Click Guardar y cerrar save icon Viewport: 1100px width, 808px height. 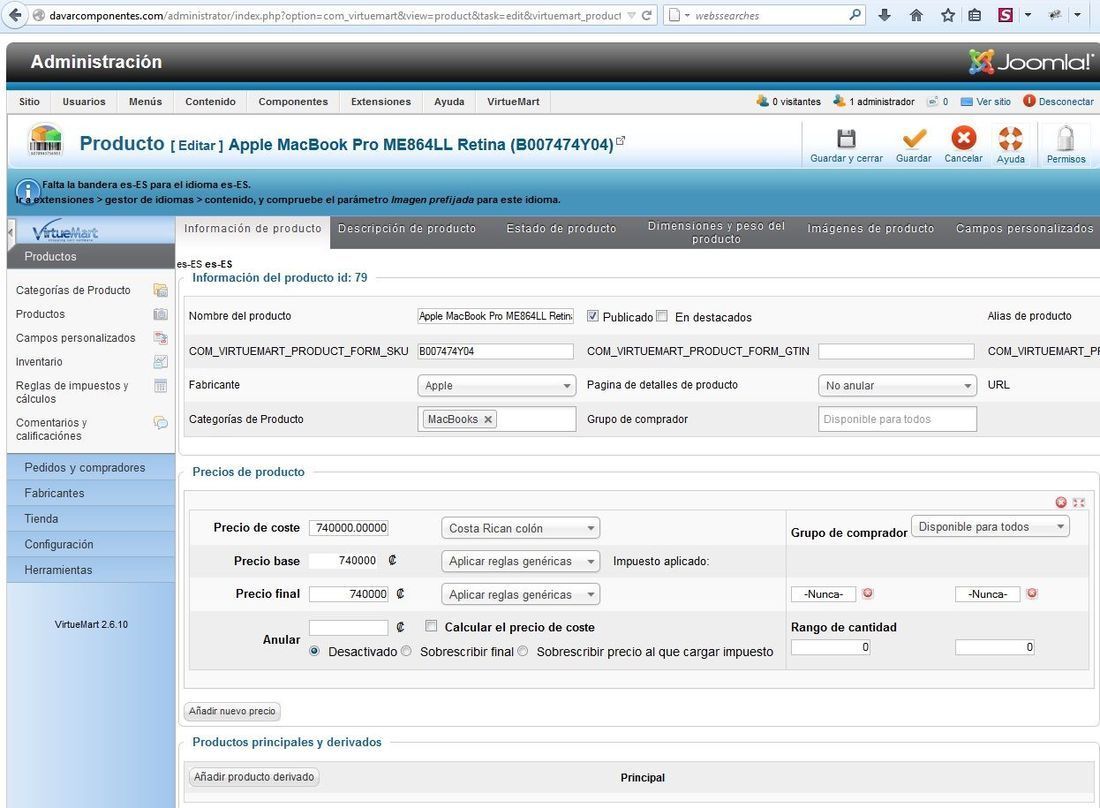pyautogui.click(x=846, y=138)
